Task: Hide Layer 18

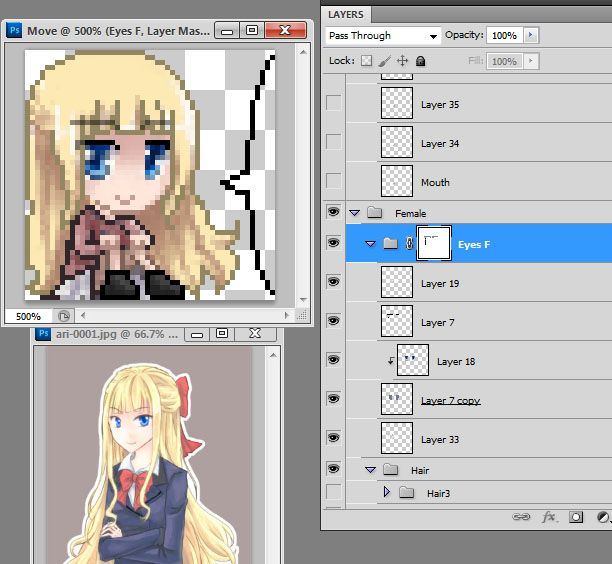Action: [x=333, y=359]
